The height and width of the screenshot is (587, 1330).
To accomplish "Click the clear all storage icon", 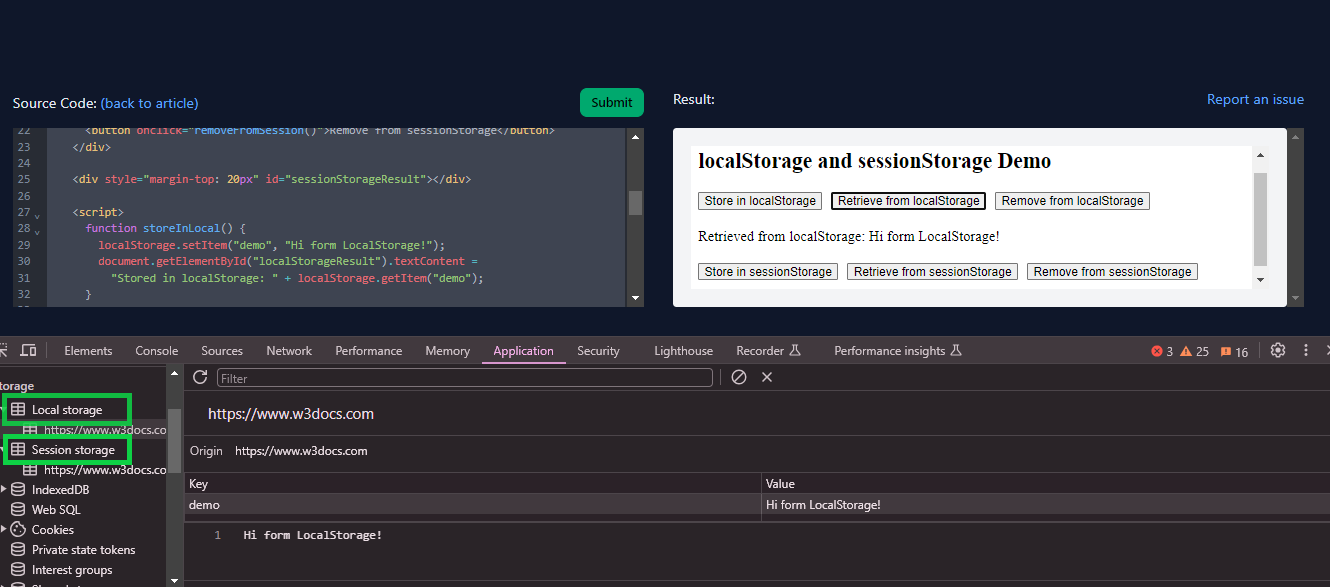I will (739, 377).
